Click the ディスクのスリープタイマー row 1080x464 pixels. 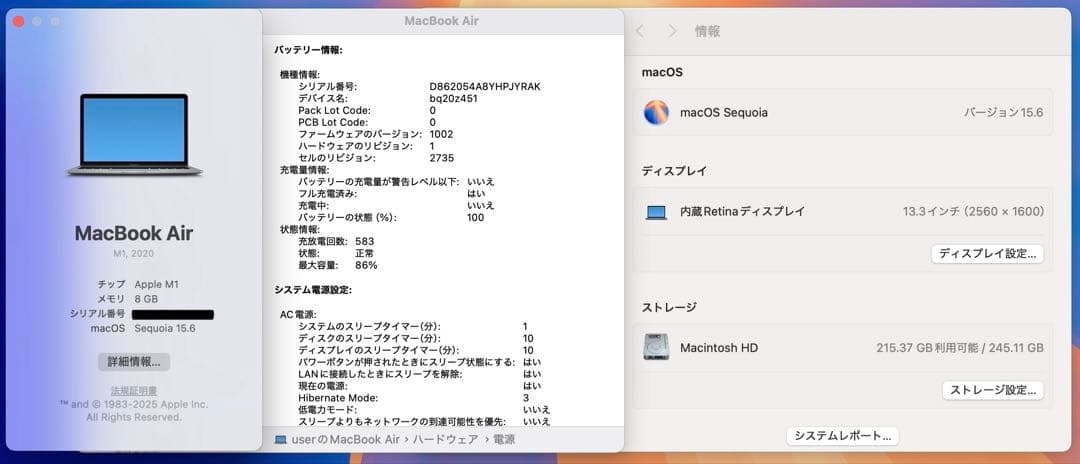(416, 338)
